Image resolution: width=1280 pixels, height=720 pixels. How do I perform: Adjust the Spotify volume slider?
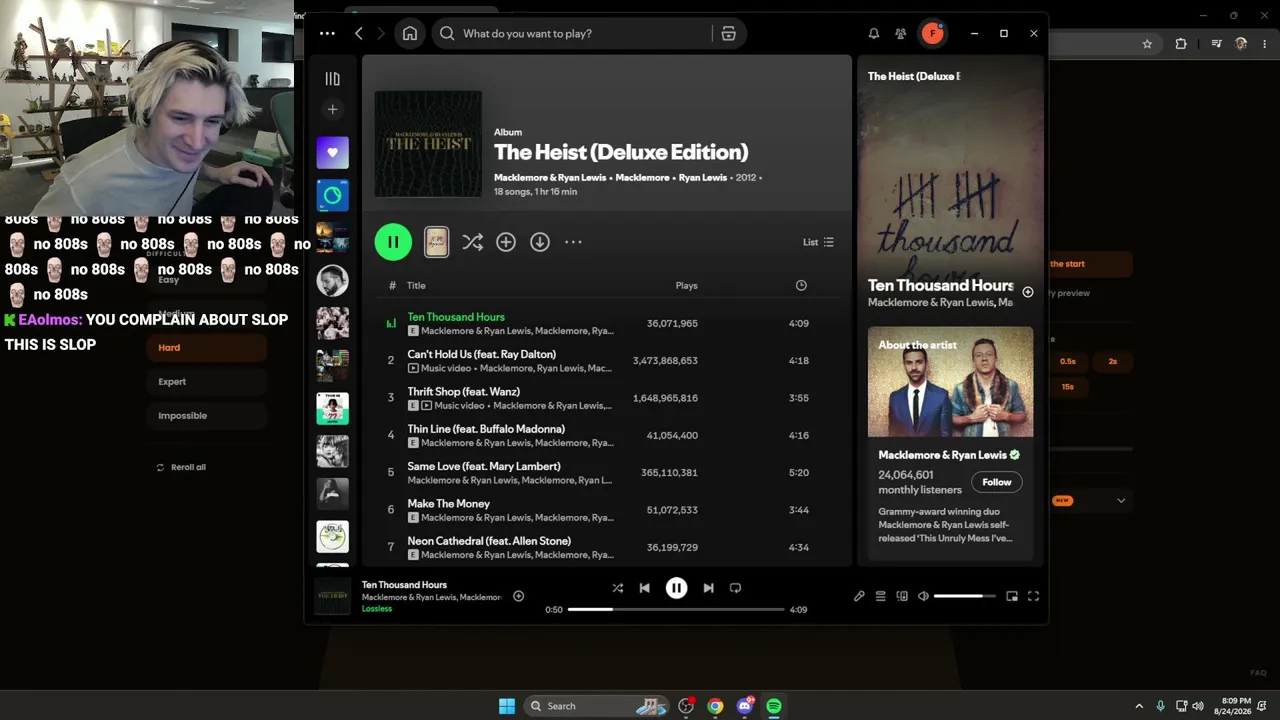pos(964,596)
